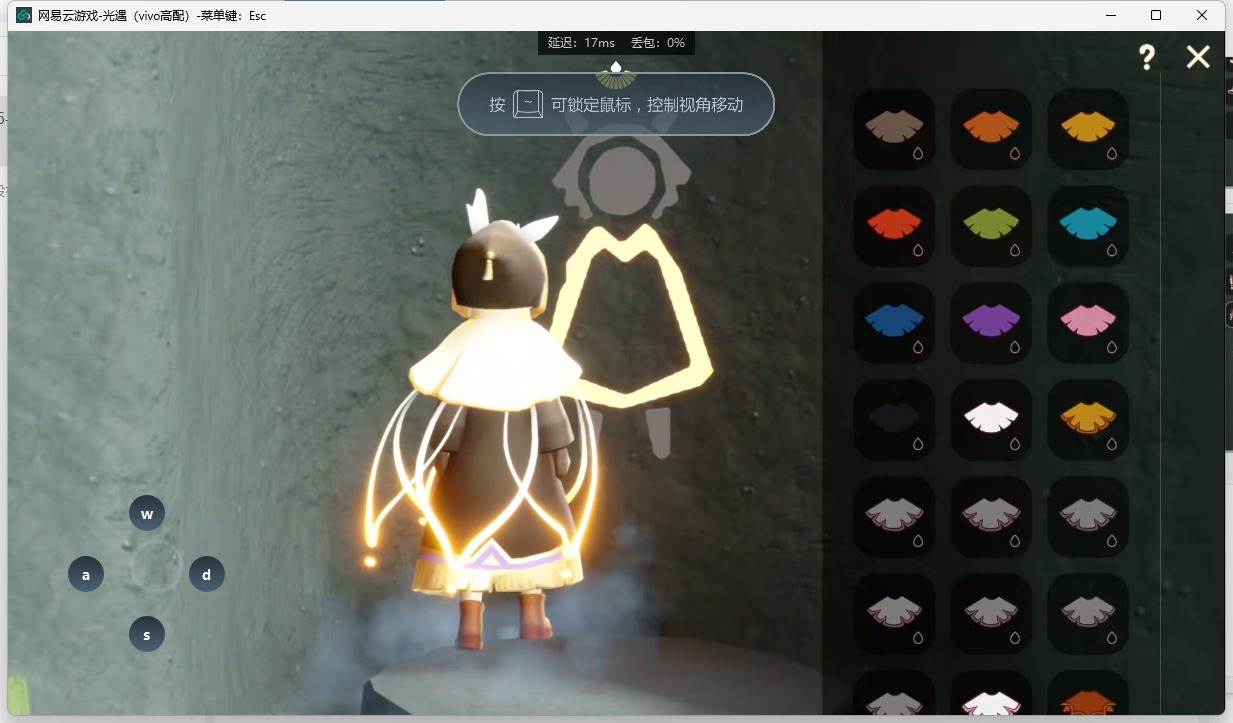The height and width of the screenshot is (723, 1233).
Task: Choose the plain yellow cape
Action: pos(1088,129)
